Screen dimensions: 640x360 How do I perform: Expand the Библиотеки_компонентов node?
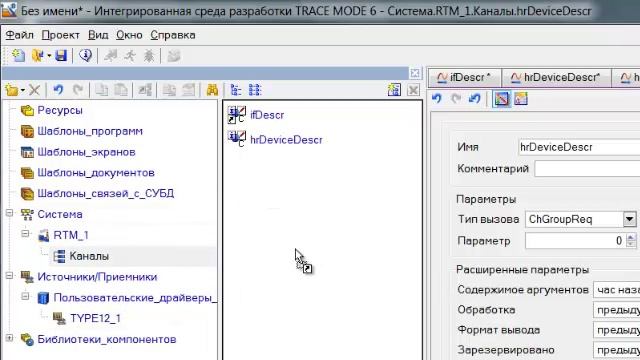(9, 338)
